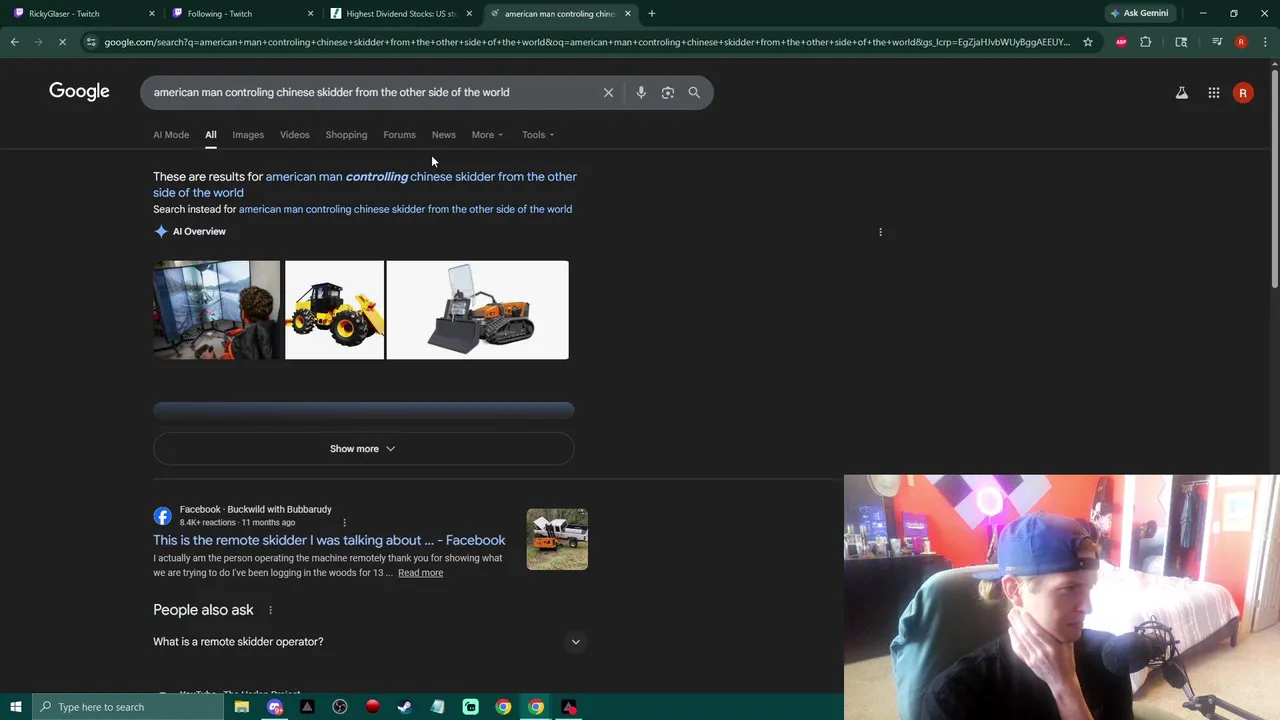The image size is (1280, 720).
Task: Open Chrome three-dot menu
Action: pyautogui.click(x=1266, y=42)
